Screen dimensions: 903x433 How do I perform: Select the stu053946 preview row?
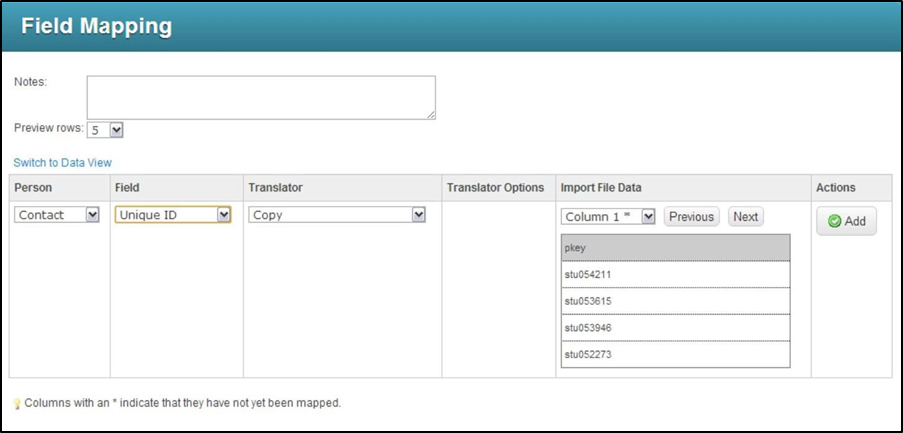coord(675,328)
